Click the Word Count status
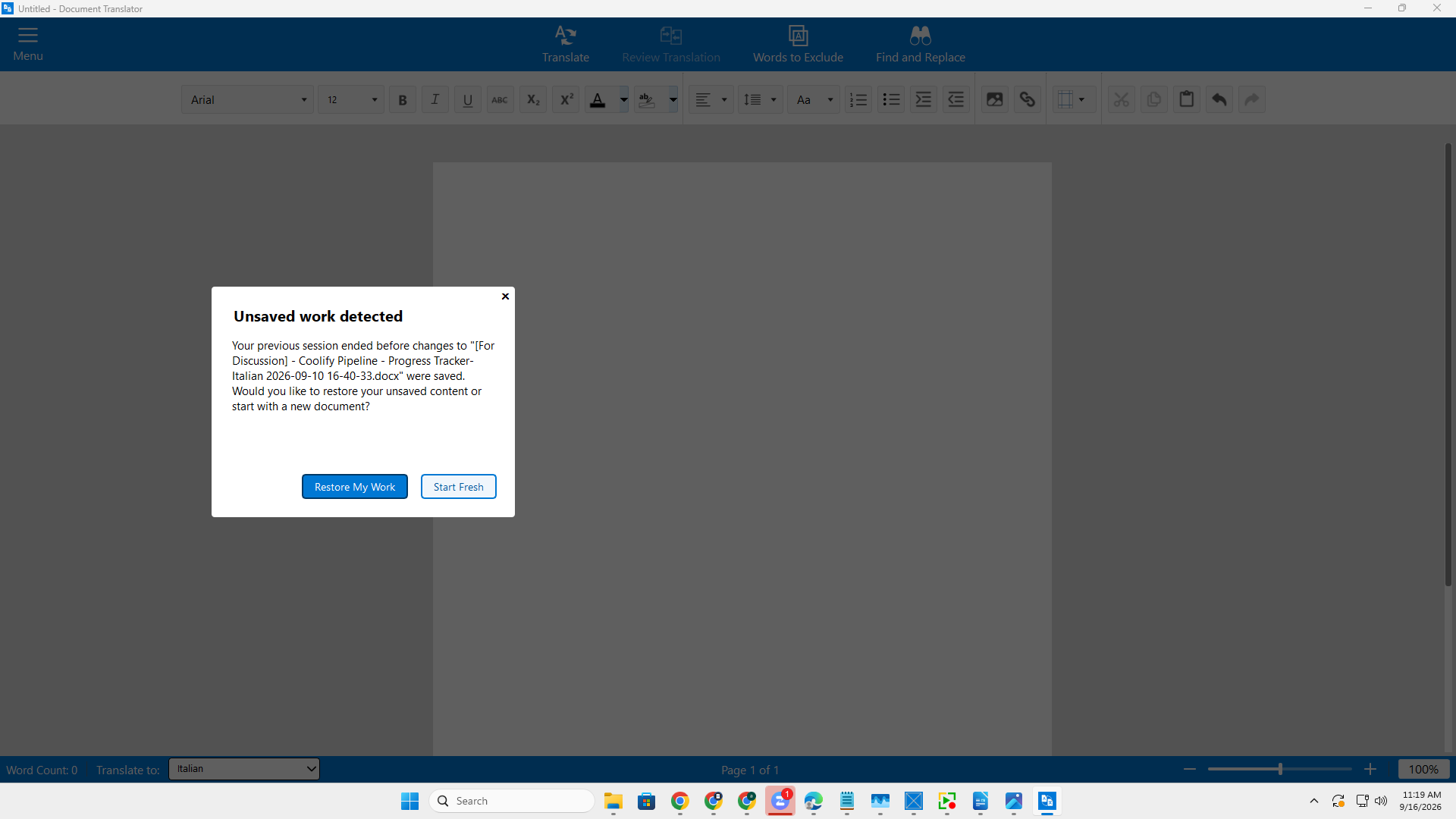Viewport: 1456px width, 819px height. pyautogui.click(x=42, y=770)
